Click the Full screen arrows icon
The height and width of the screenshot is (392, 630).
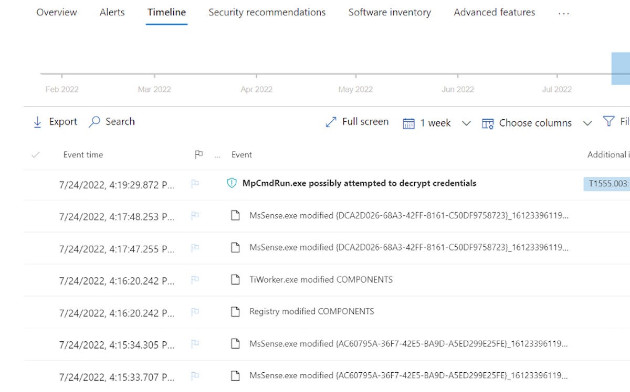331,122
